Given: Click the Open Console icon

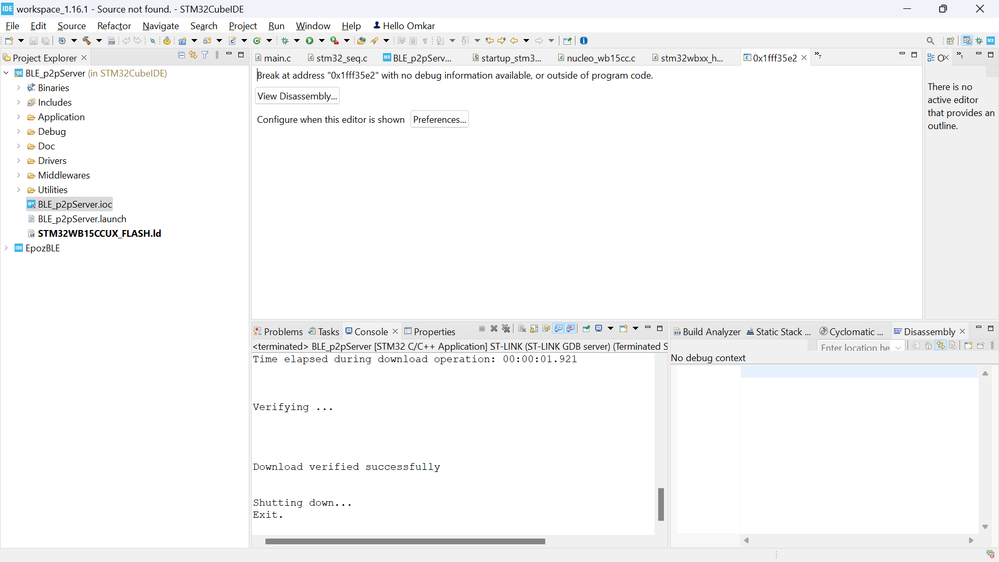Looking at the screenshot, I should [624, 329].
